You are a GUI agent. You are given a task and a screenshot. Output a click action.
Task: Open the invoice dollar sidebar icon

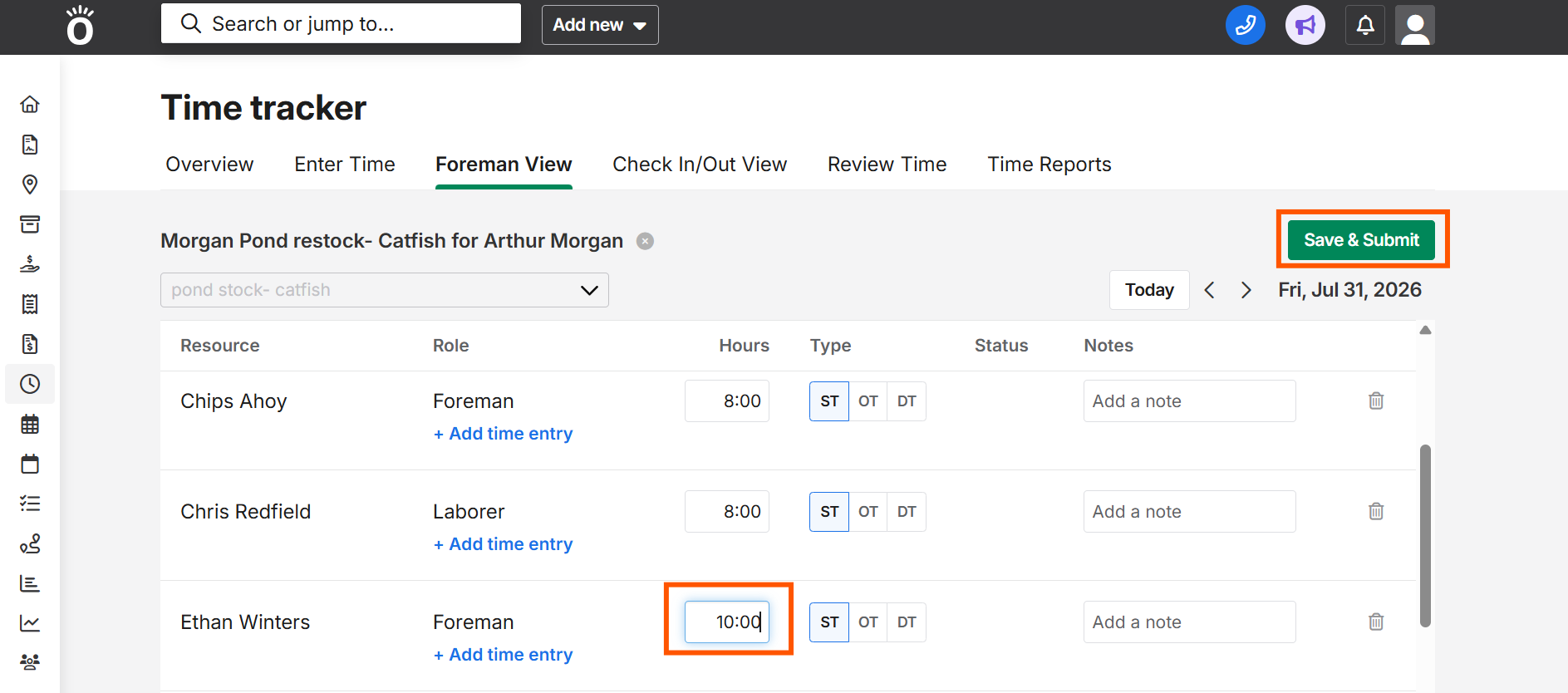coord(30,344)
